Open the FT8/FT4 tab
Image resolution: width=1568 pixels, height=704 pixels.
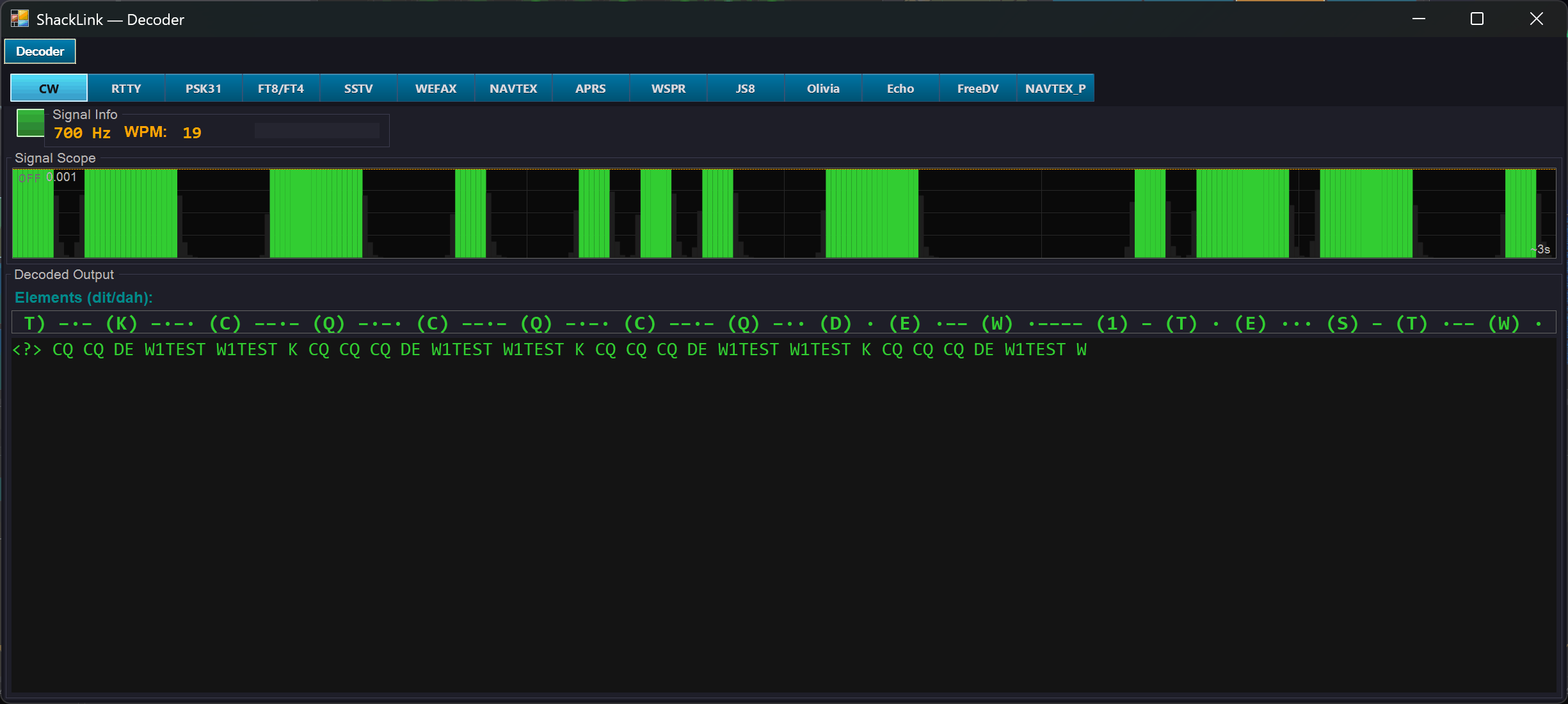[281, 88]
